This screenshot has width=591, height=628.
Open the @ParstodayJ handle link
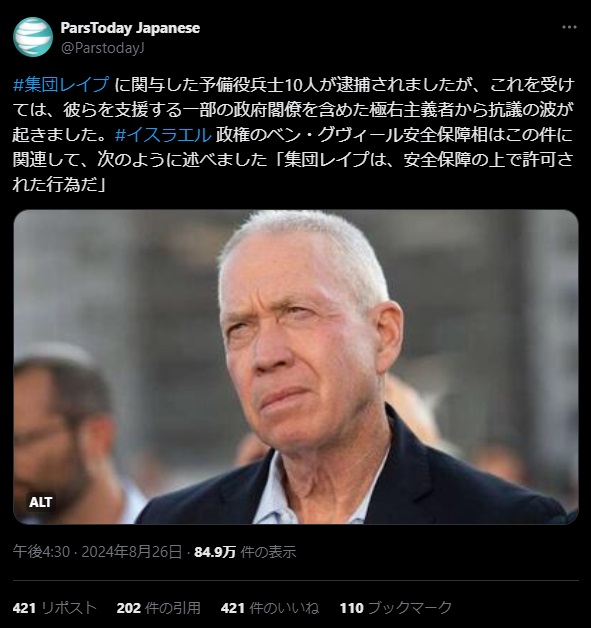[103, 48]
